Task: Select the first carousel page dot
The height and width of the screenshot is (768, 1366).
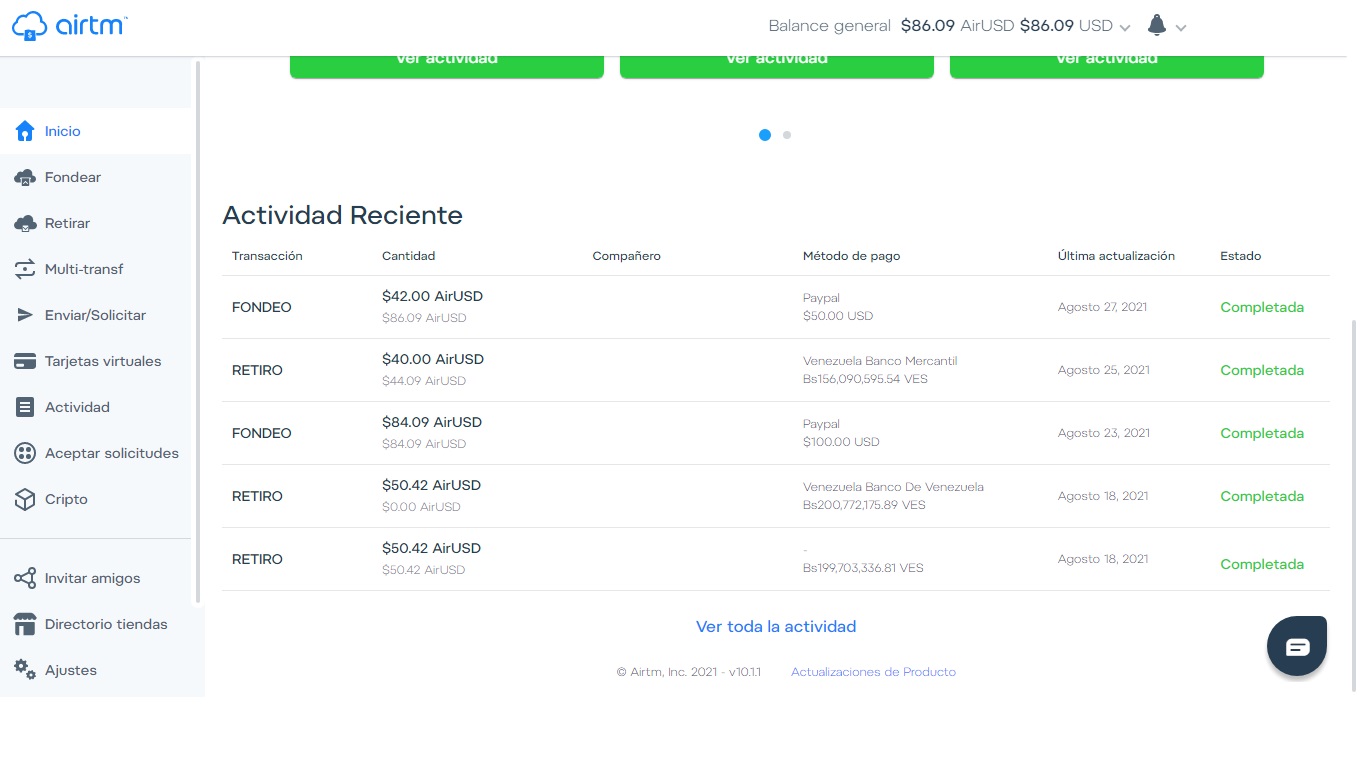Action: coord(765,135)
